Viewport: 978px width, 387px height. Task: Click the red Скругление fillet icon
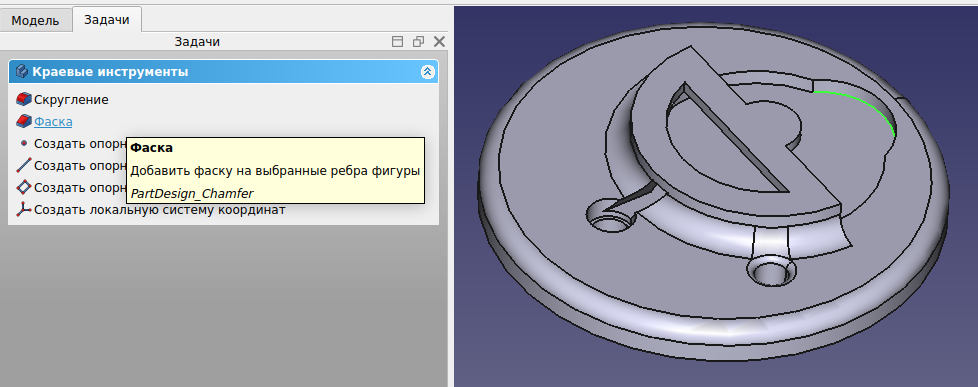[24, 99]
